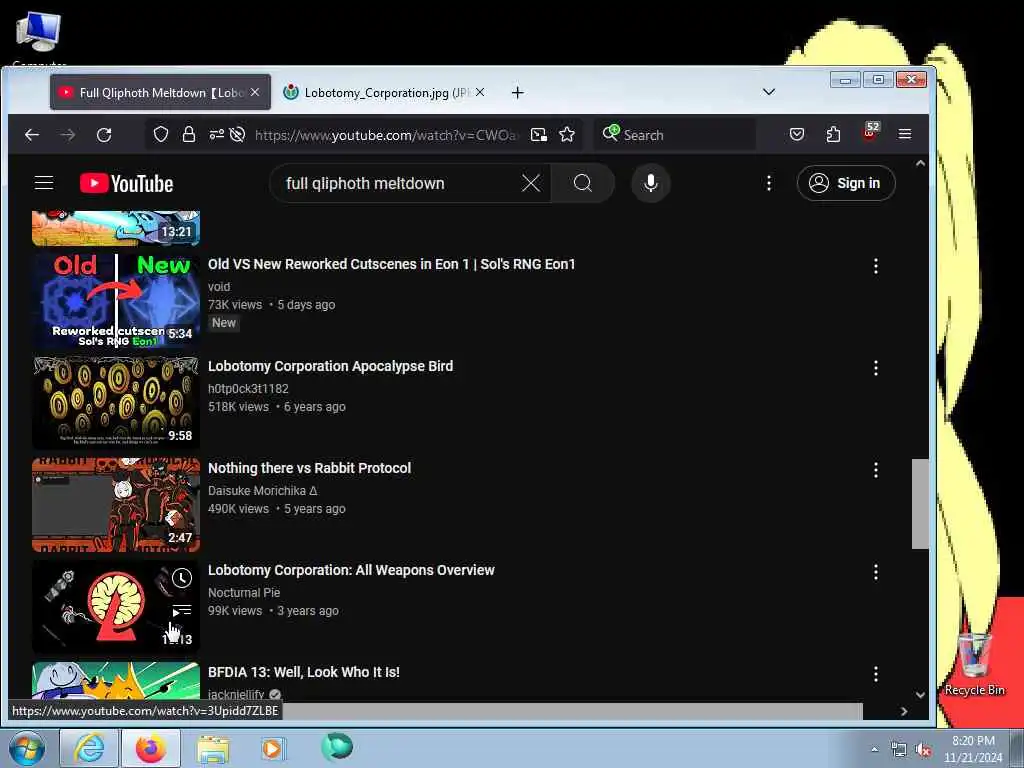This screenshot has width=1024, height=768.
Task: Open the Windows Start menu
Action: pyautogui.click(x=26, y=748)
